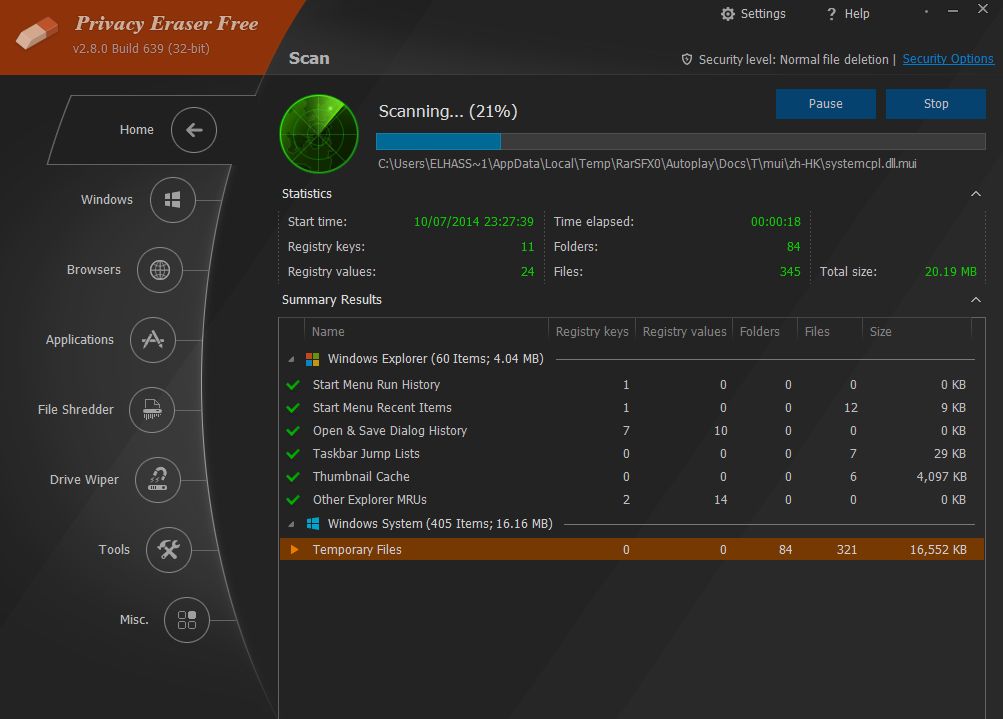Stop the running scan

tap(935, 104)
